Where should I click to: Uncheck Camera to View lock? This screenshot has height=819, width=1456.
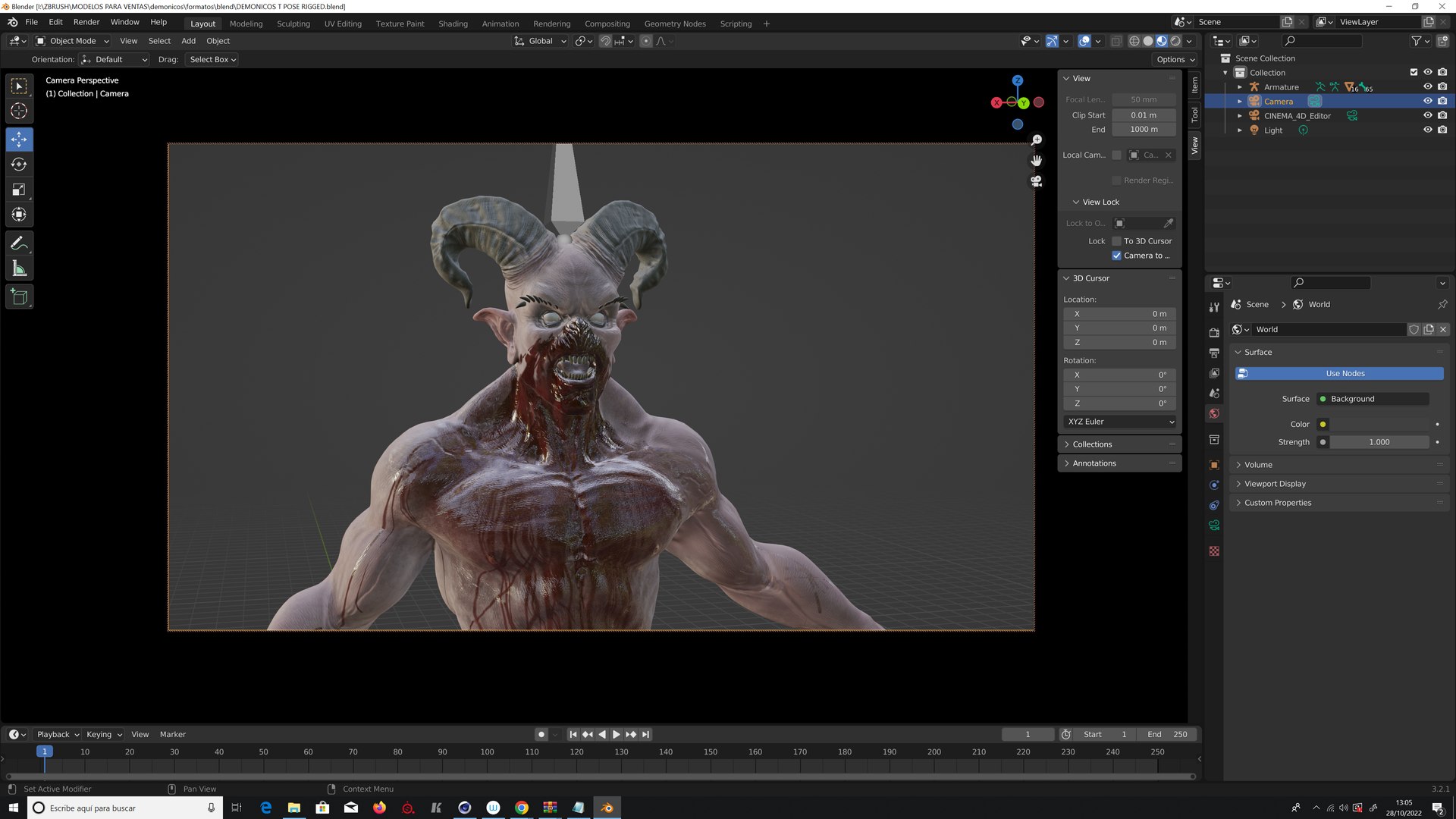[x=1116, y=256]
